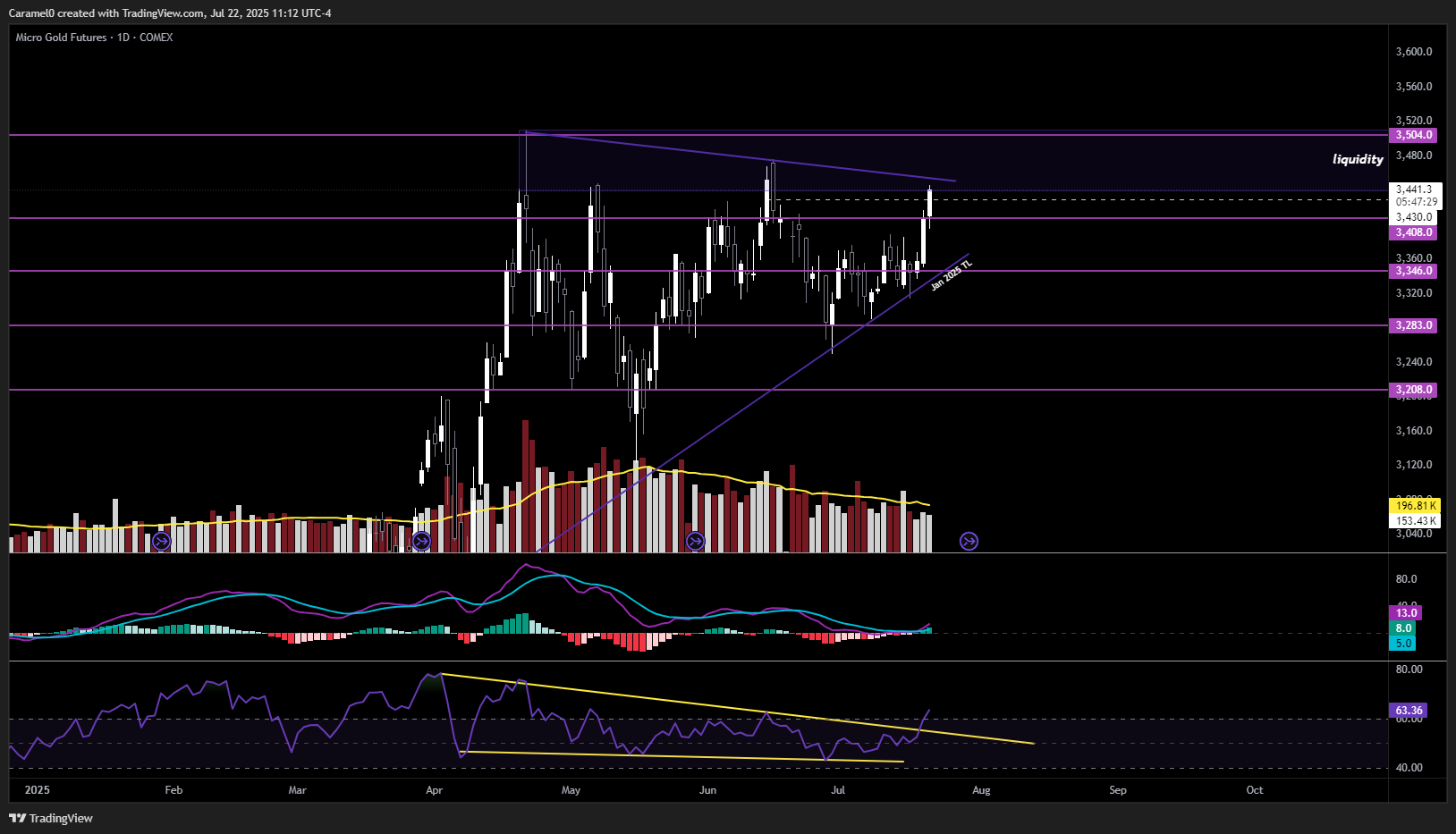Viewport: 1456px width, 834px height.
Task: Click the green 8.0 indicator value label
Action: click(x=1403, y=628)
